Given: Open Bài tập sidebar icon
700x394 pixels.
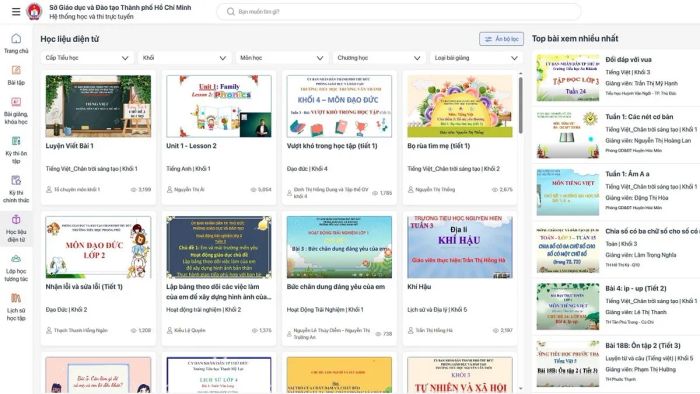Looking at the screenshot, I should (16, 70).
